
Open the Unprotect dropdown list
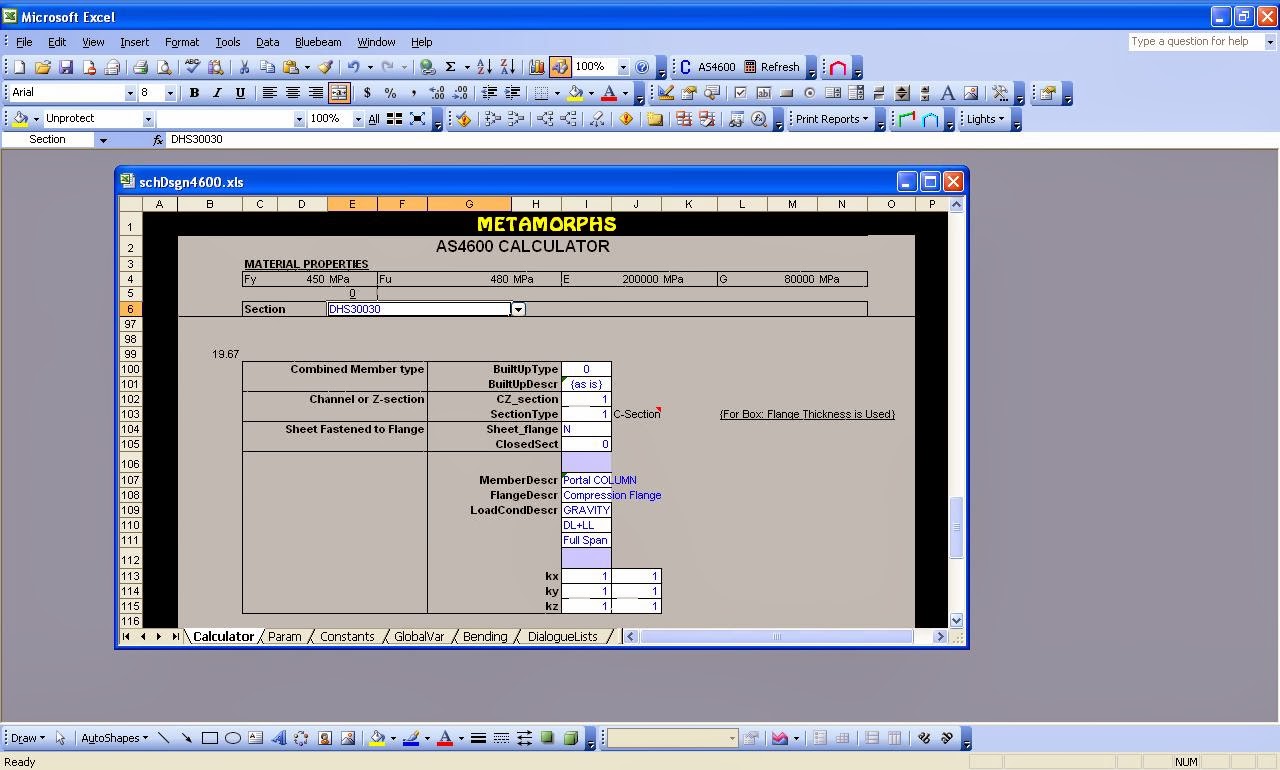tap(148, 119)
